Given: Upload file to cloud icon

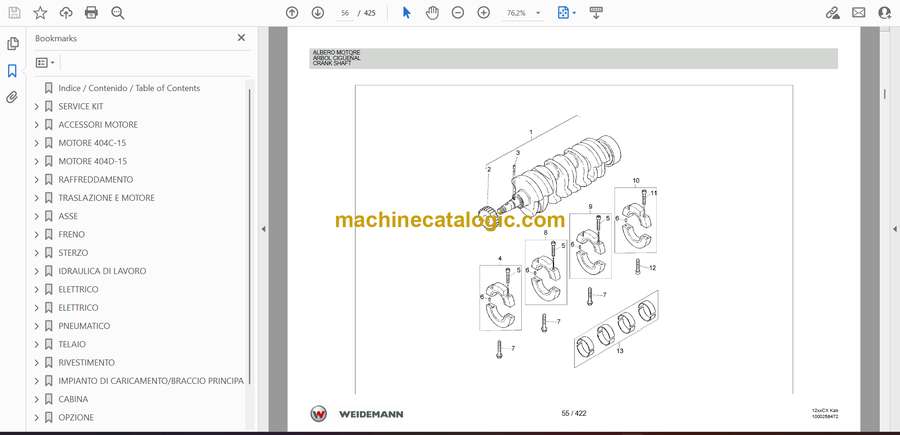Looking at the screenshot, I should coord(66,13).
